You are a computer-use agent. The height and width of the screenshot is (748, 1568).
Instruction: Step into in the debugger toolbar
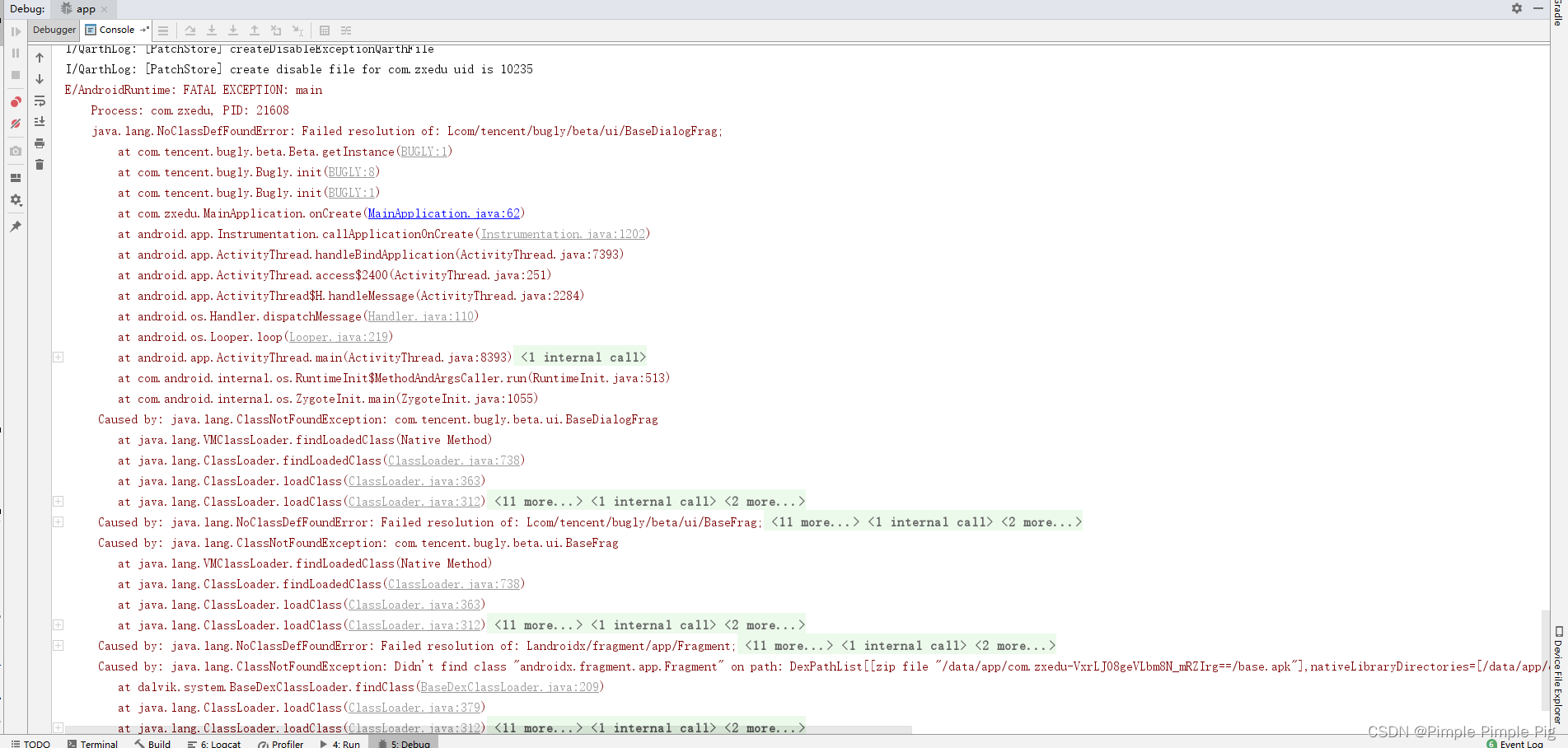[212, 30]
